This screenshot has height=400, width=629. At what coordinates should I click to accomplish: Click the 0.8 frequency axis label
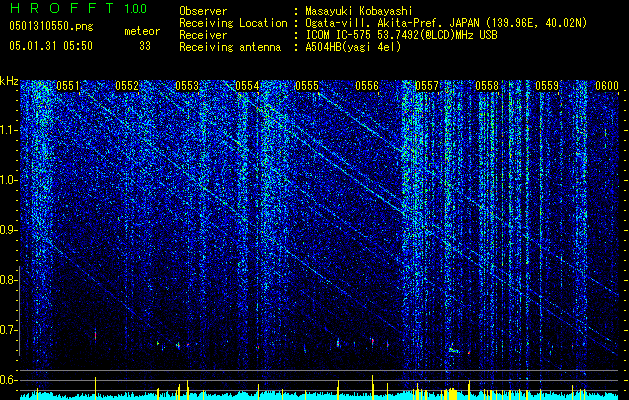(x=8, y=280)
